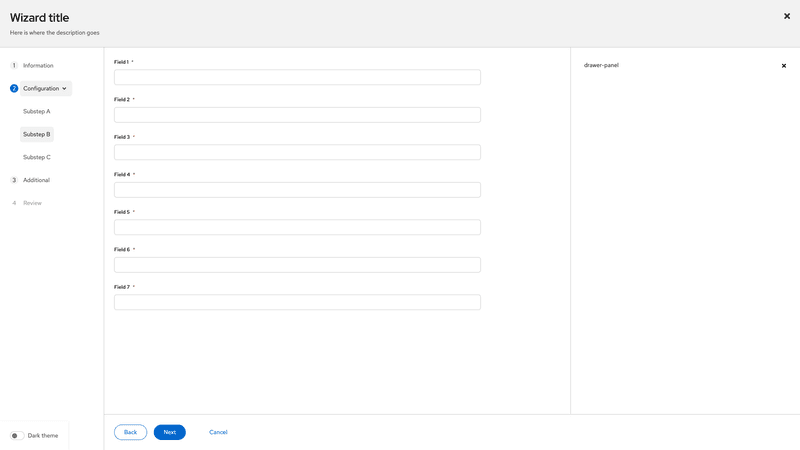
Task: Close the wizard with the top-right X
Action: tap(786, 16)
